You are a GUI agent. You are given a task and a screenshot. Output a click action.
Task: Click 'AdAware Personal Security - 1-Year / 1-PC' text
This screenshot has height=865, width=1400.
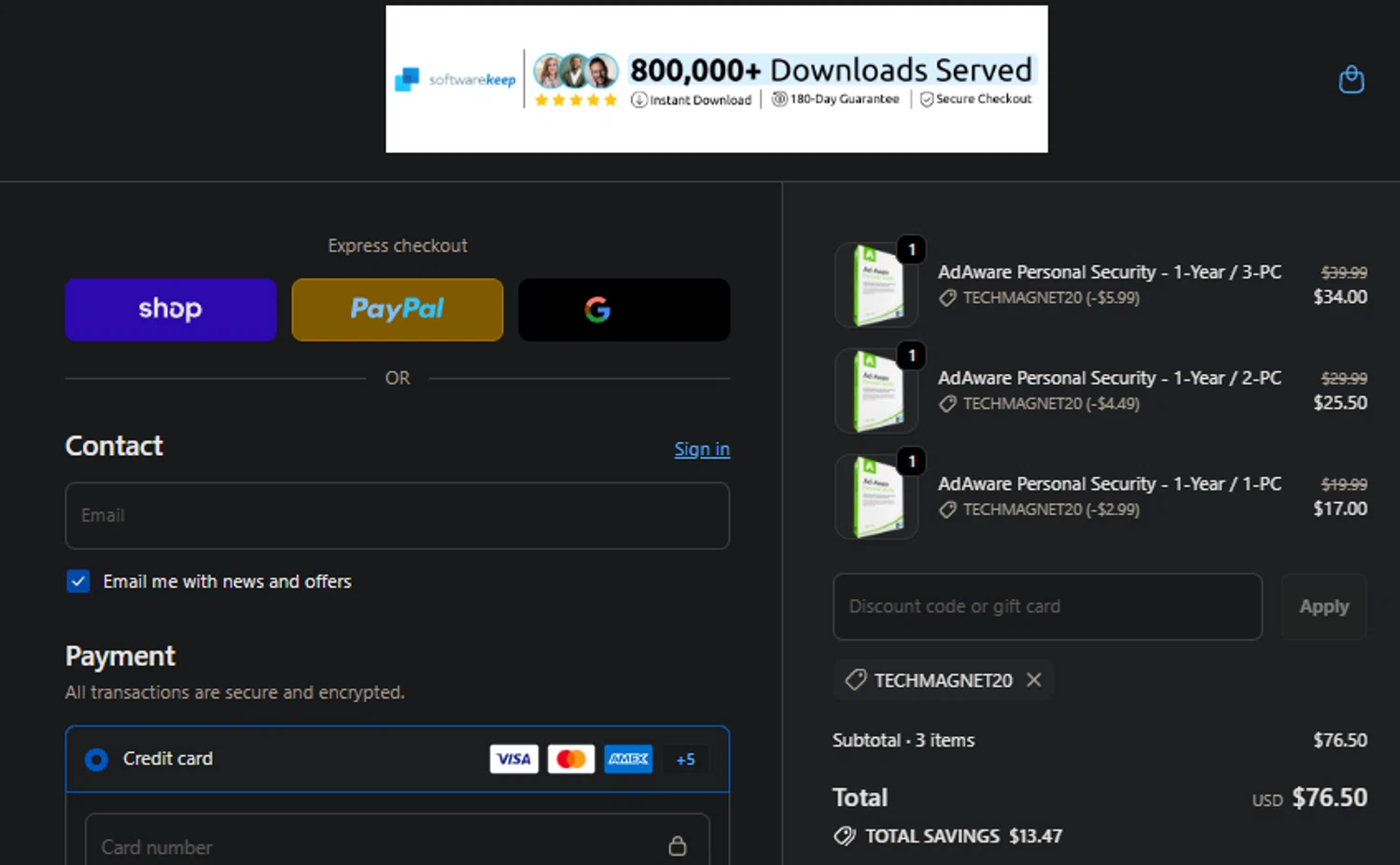(1110, 484)
